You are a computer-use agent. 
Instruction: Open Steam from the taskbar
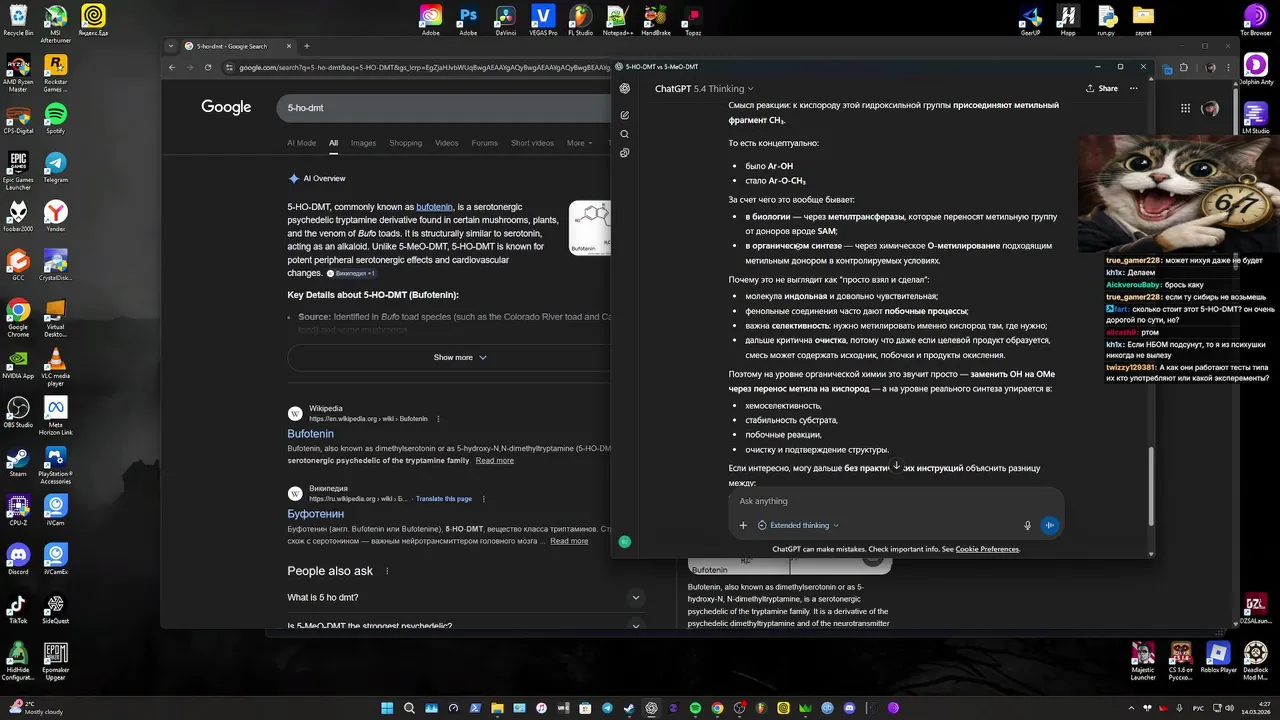click(x=629, y=708)
